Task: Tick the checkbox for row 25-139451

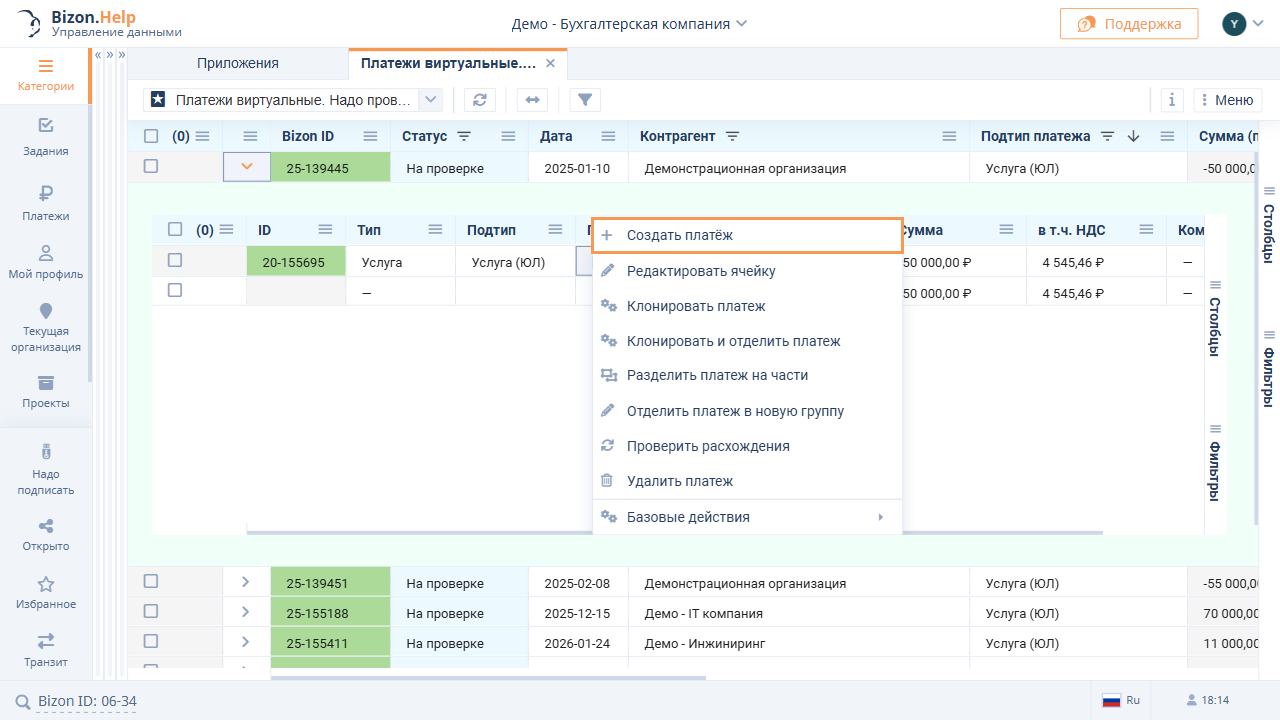Action: tap(151, 582)
